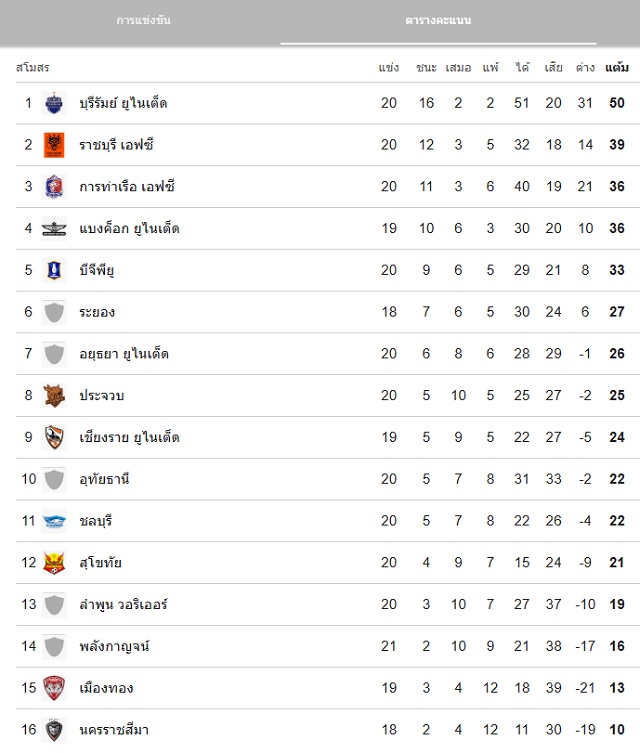Click the แบงค็อก ยูไนเต็ด club logo

[54, 229]
